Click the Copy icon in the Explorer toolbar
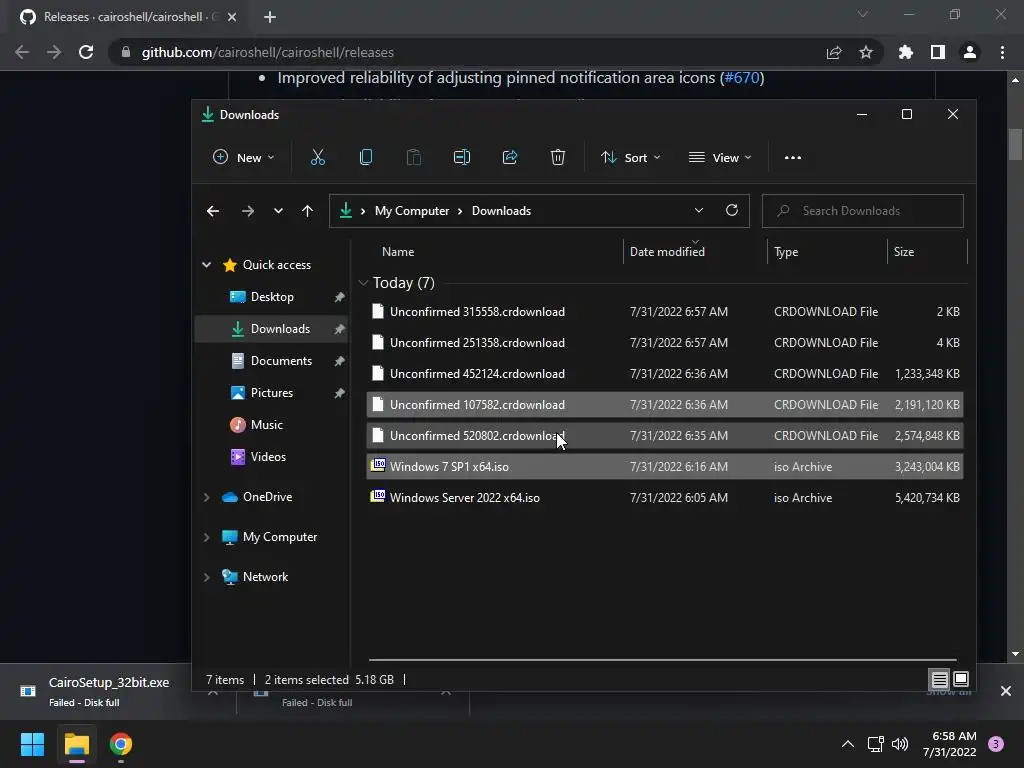Screen dimensions: 1024x768 pyautogui.click(x=366, y=157)
